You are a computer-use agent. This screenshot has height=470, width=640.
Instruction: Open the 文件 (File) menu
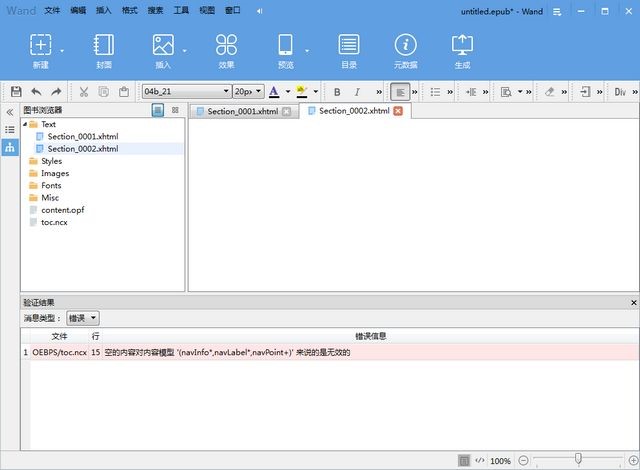[52, 9]
